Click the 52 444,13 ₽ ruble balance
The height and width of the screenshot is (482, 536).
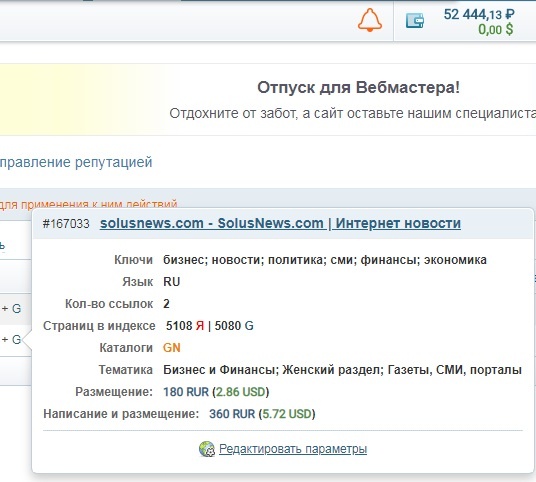pyautogui.click(x=479, y=14)
